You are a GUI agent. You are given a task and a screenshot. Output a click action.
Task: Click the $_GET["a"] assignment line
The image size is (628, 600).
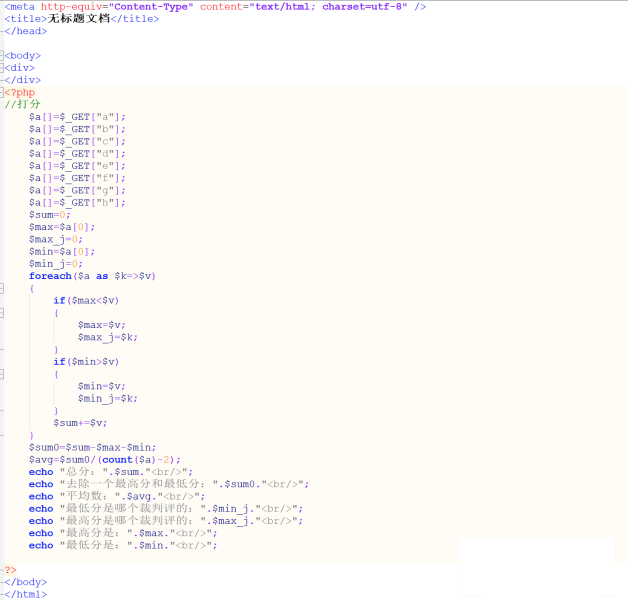tap(77, 117)
